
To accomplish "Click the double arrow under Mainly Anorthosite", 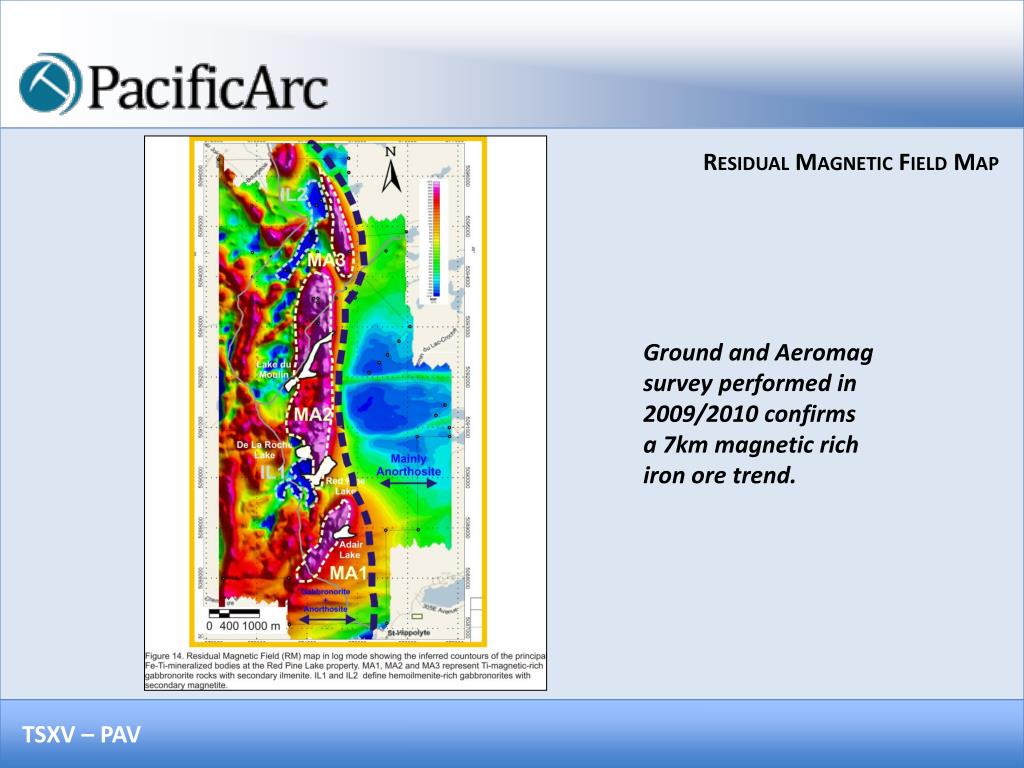I will (408, 483).
